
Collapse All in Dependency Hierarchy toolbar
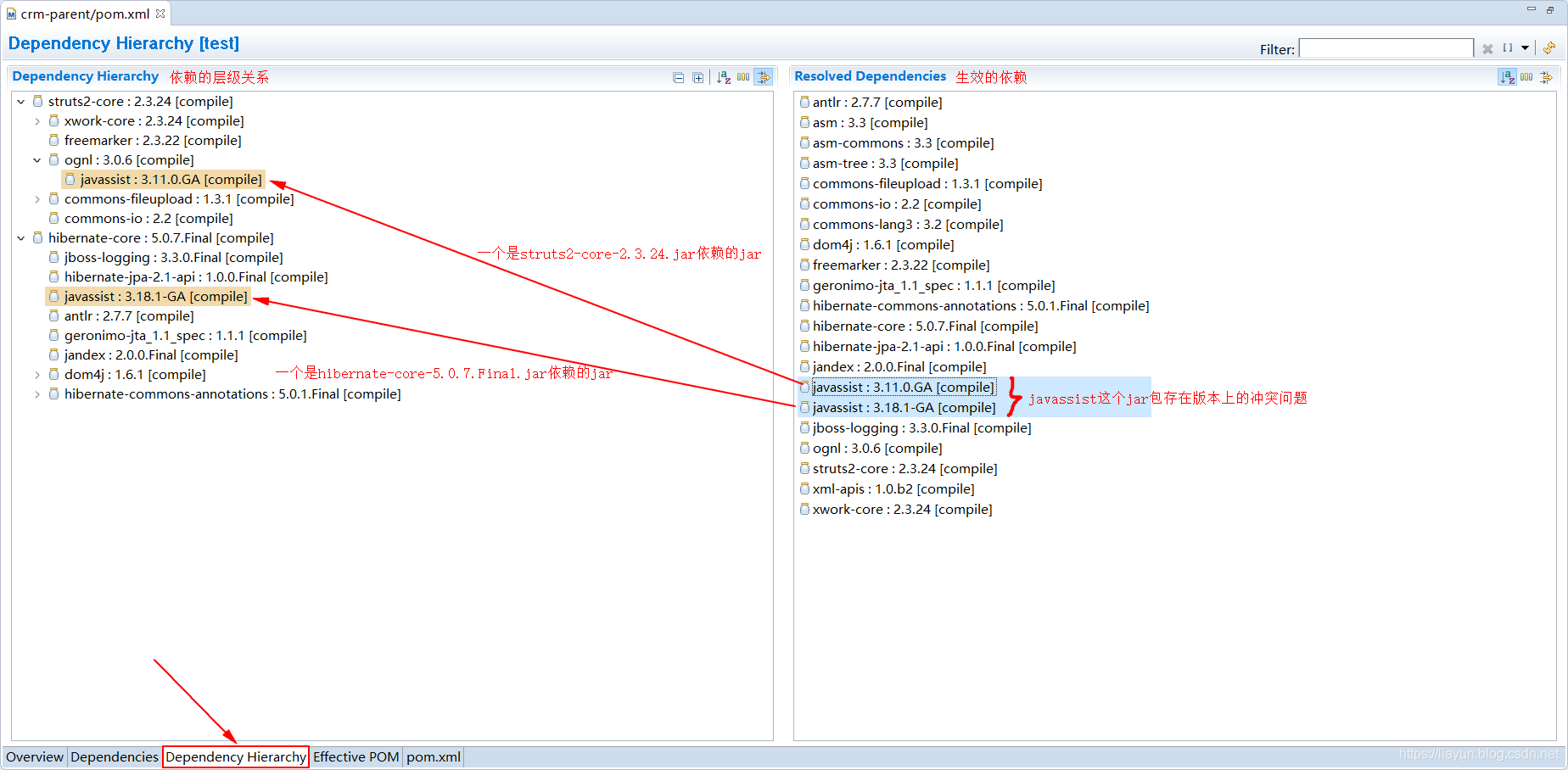coord(678,77)
